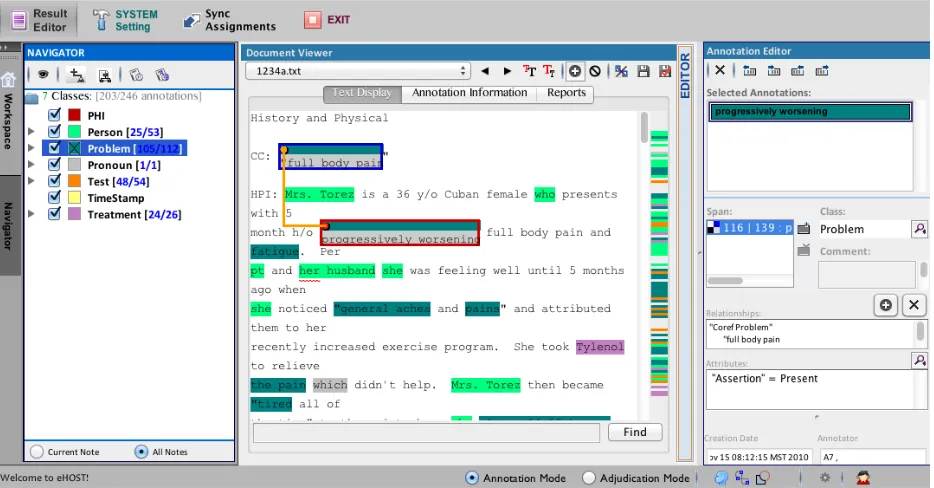Viewport: 934px width, 488px height.
Task: Uncheck the Test class checkbox
Action: (54, 181)
